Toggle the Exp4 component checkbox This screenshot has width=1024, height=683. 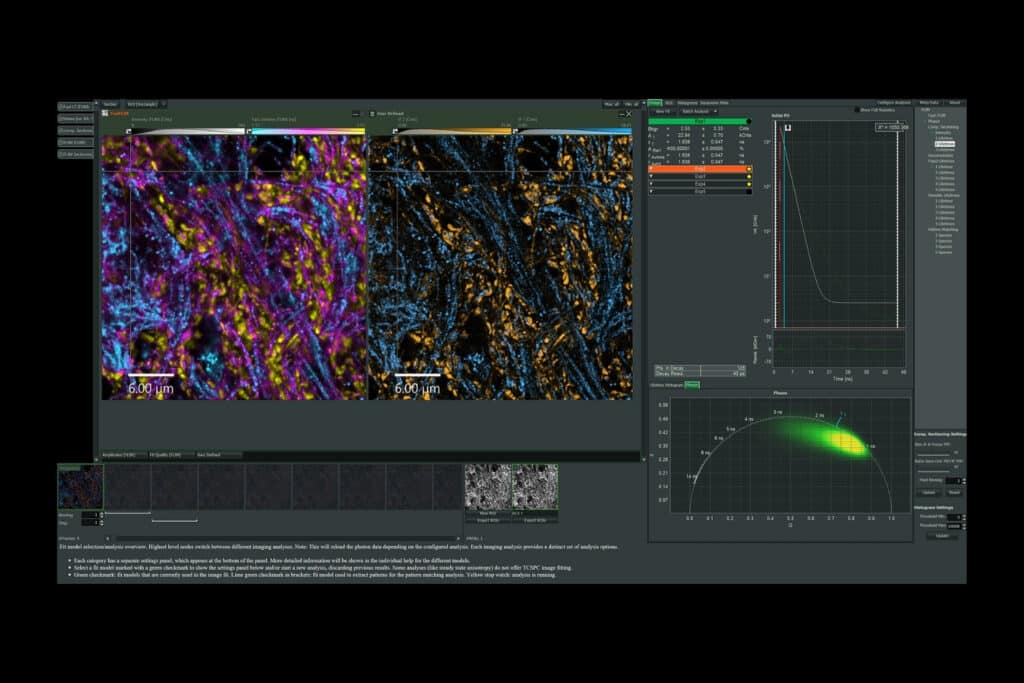tap(650, 184)
